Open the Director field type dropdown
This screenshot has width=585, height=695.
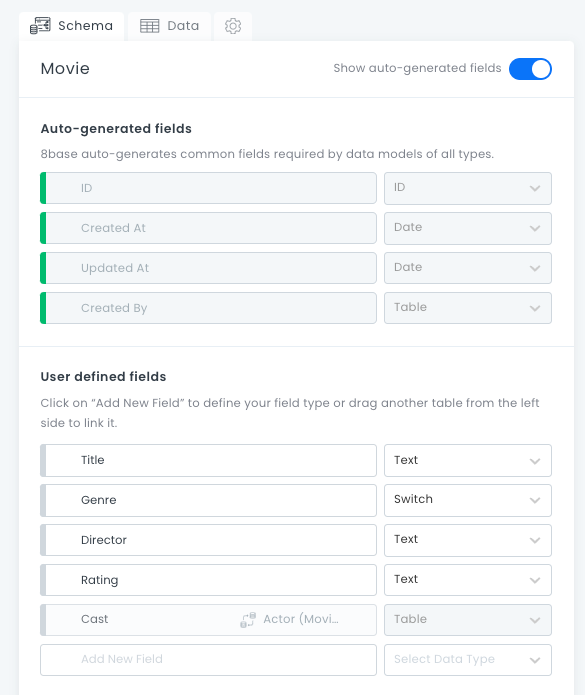(x=468, y=540)
